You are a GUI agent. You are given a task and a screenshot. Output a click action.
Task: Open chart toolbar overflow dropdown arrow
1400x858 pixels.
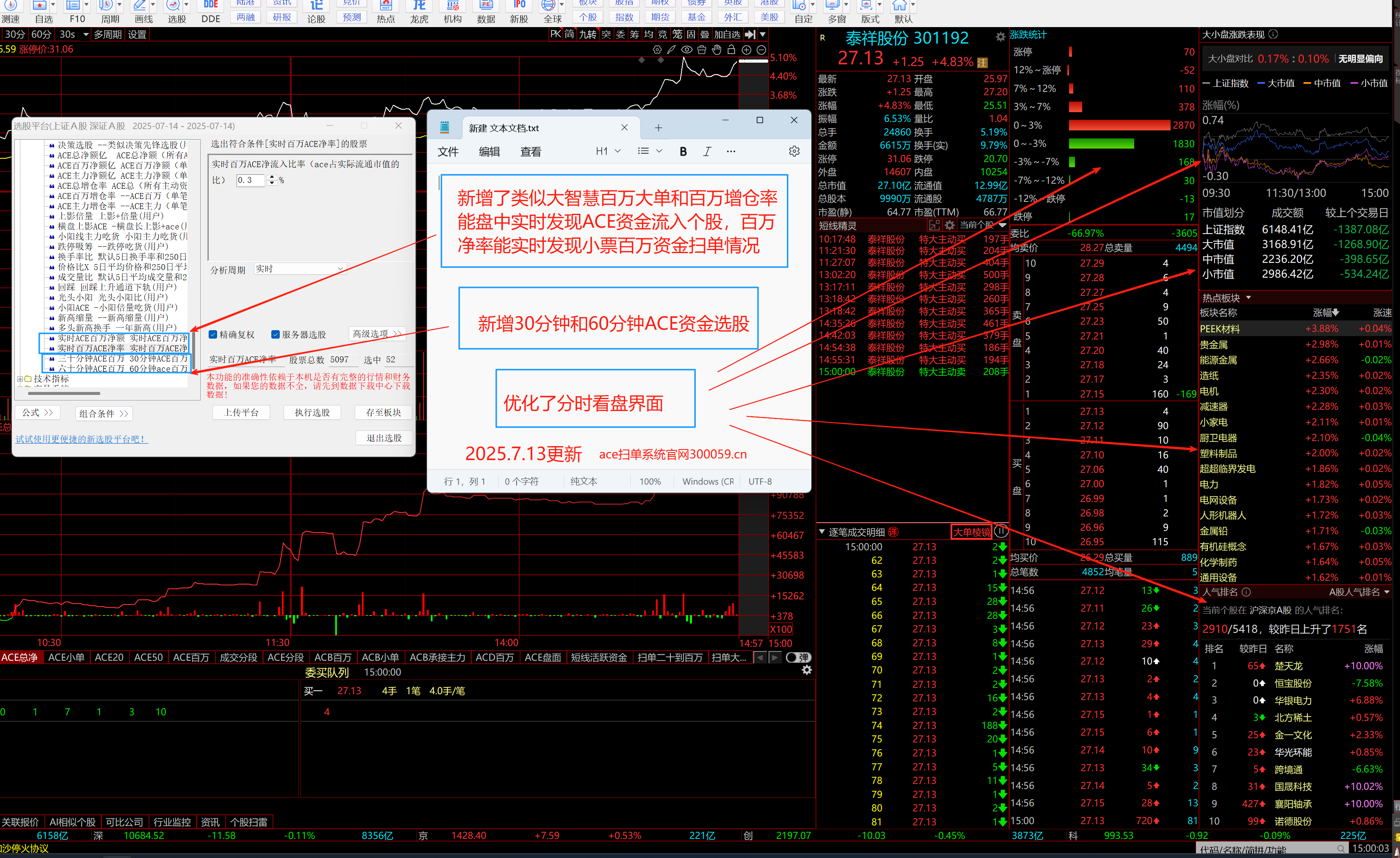coord(763,34)
